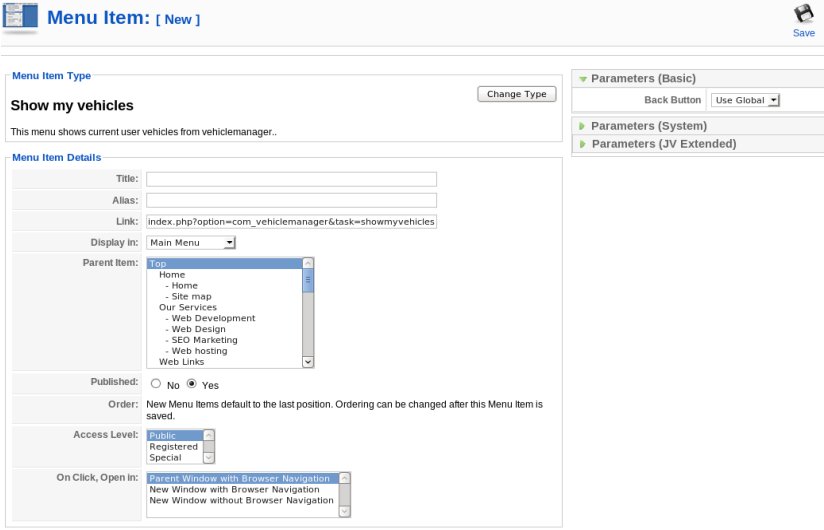
Task: Open the Display in Main Menu dropdown
Action: [191, 243]
